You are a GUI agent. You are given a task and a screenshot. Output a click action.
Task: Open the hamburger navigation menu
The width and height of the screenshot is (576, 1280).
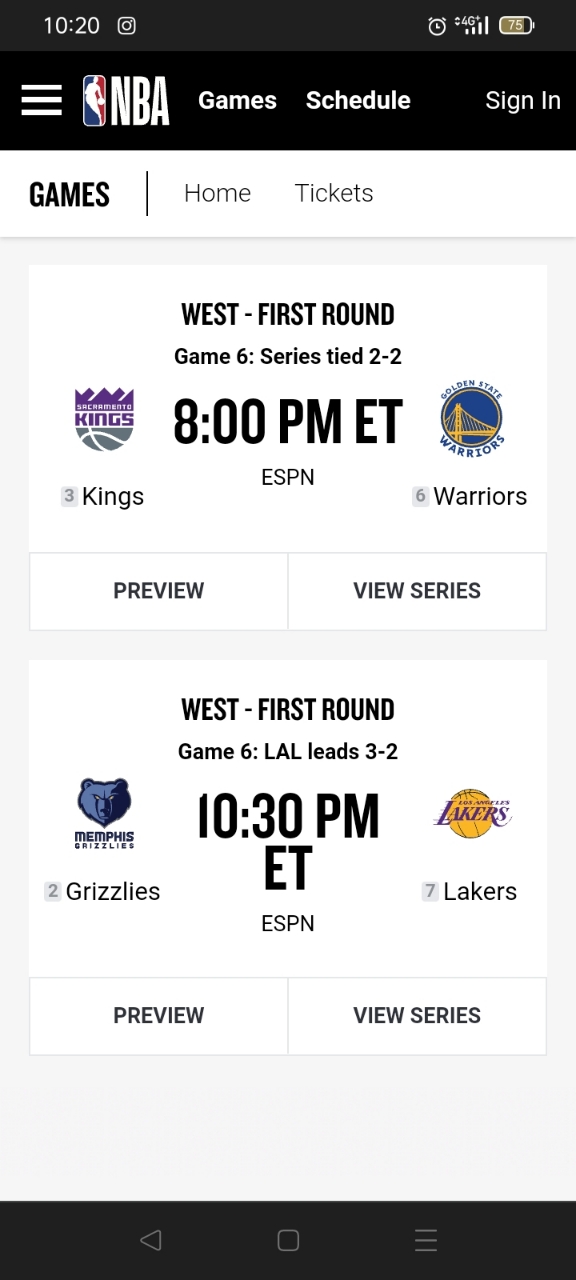[41, 100]
